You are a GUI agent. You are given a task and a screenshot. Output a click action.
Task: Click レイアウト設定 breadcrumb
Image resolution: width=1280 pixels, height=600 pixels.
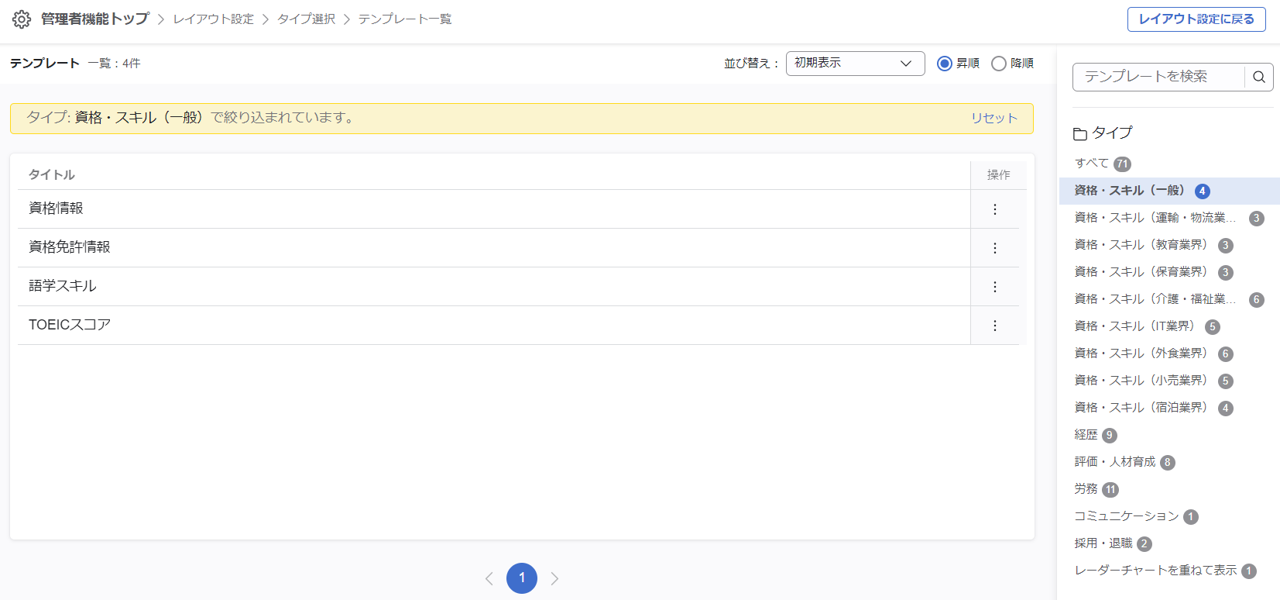click(213, 19)
